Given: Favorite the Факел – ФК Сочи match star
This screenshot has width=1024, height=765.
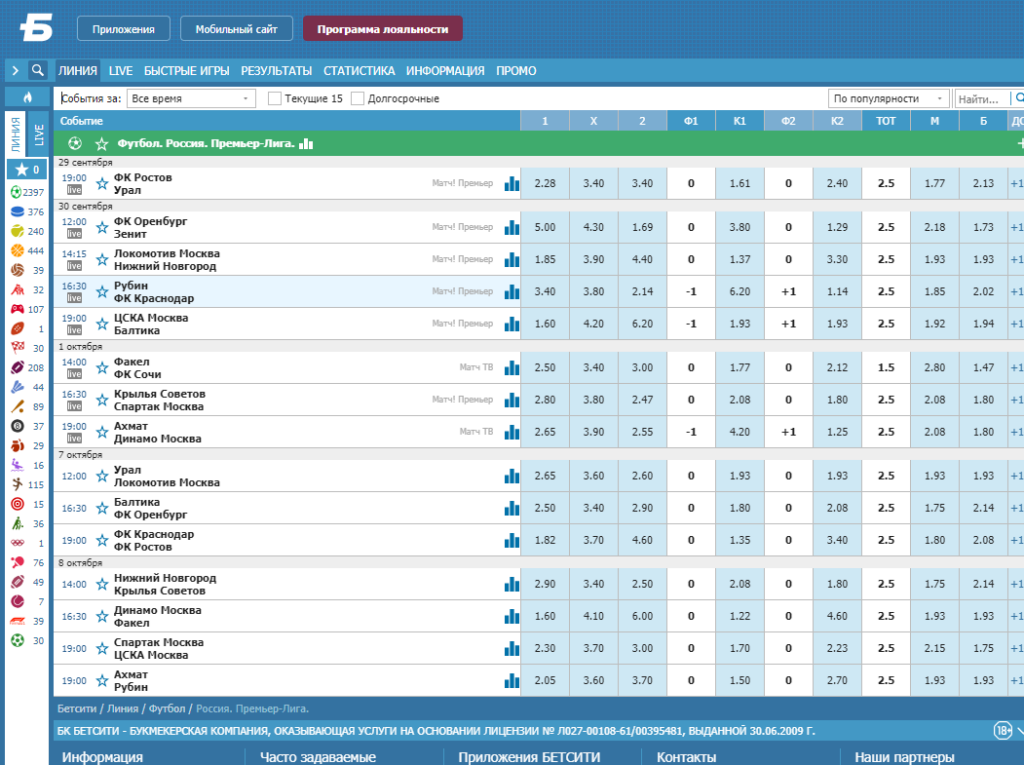Looking at the screenshot, I should click(x=102, y=368).
